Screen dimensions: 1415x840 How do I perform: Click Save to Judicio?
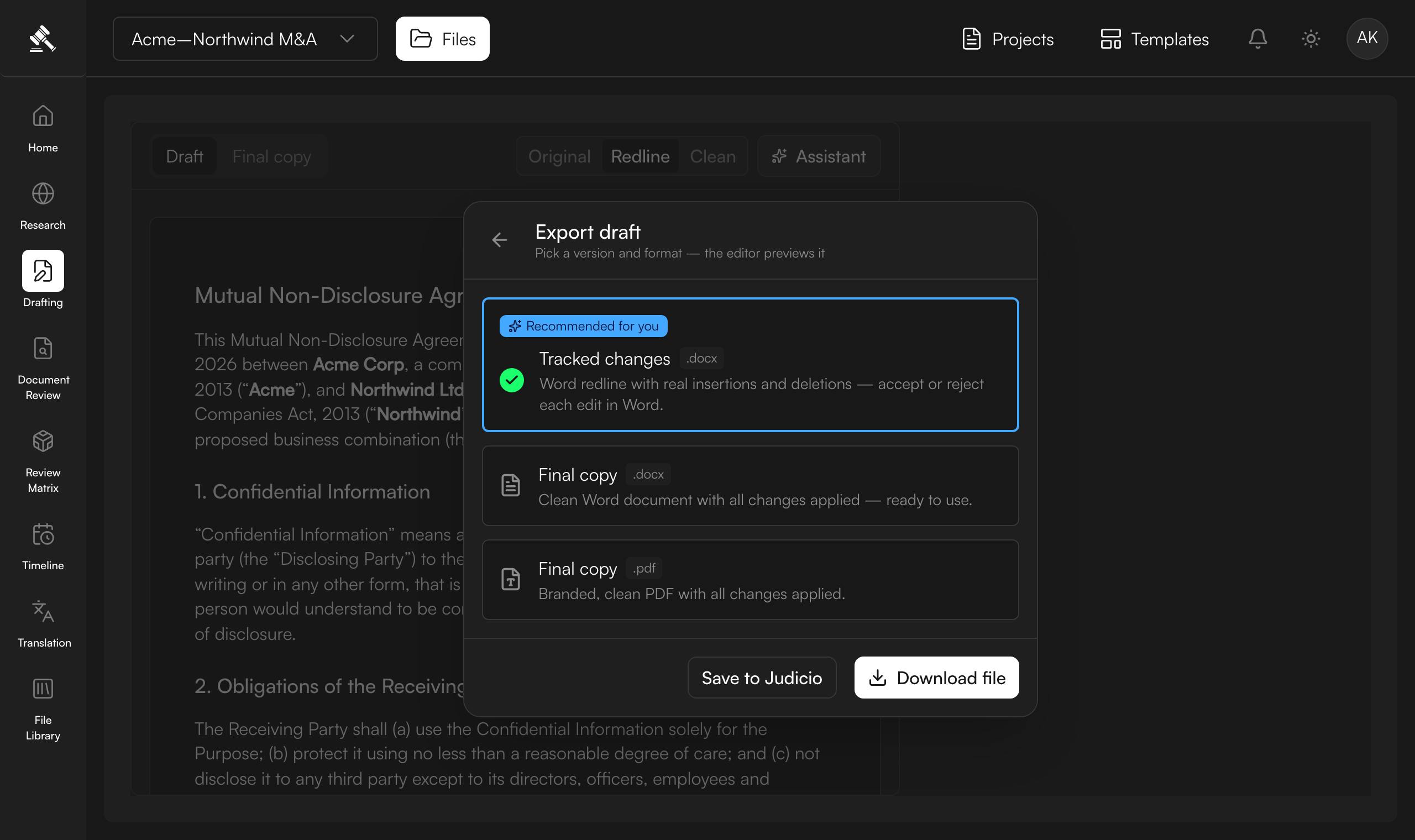point(762,678)
